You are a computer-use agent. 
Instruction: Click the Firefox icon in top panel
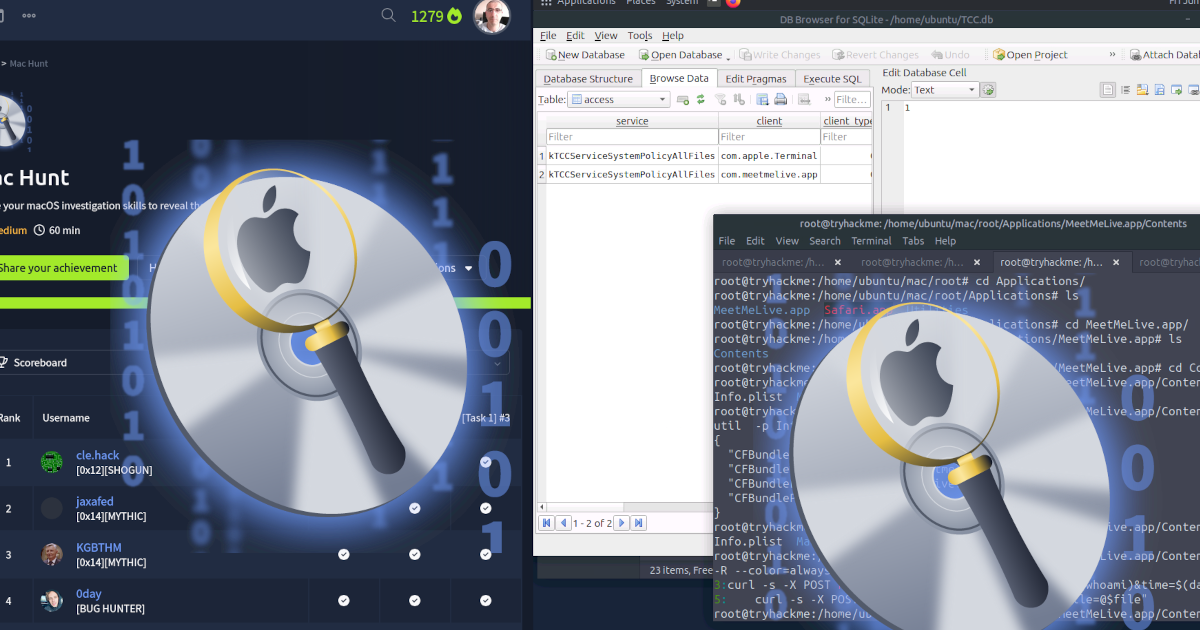coord(733,3)
